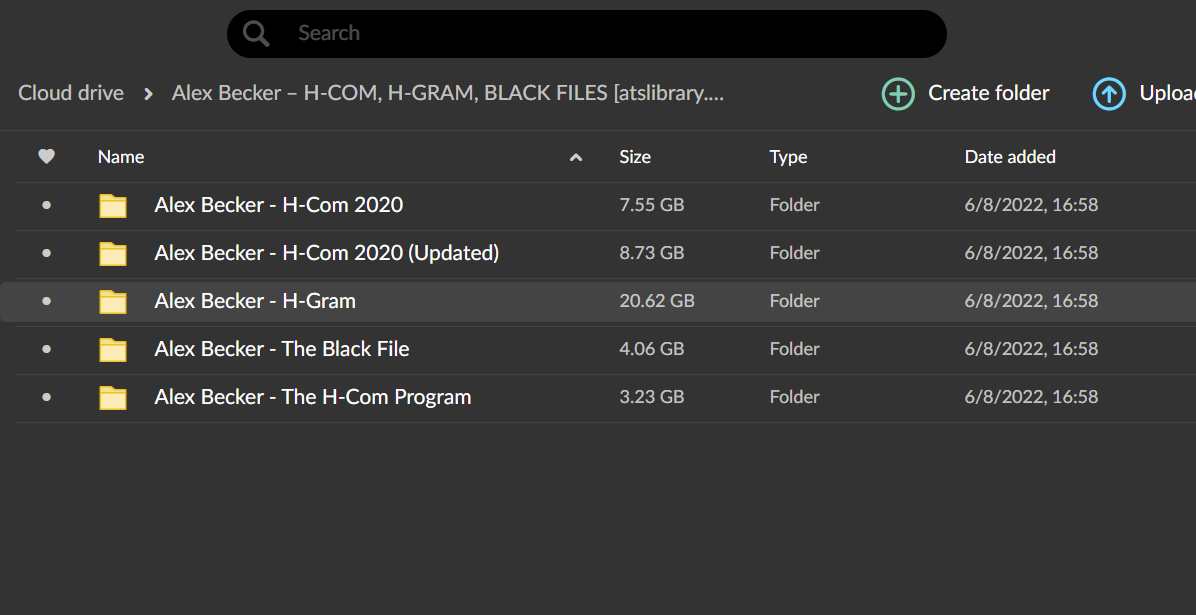This screenshot has width=1196, height=615.
Task: Click folder icon for The H-Com Program
Action: [113, 398]
